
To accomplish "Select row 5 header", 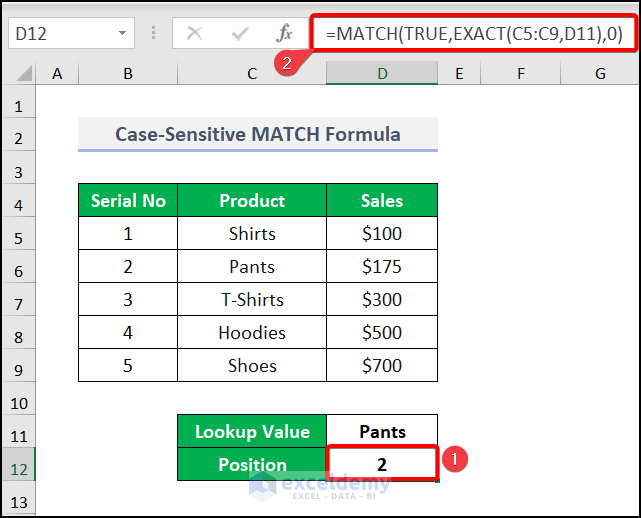I will pyautogui.click(x=19, y=234).
